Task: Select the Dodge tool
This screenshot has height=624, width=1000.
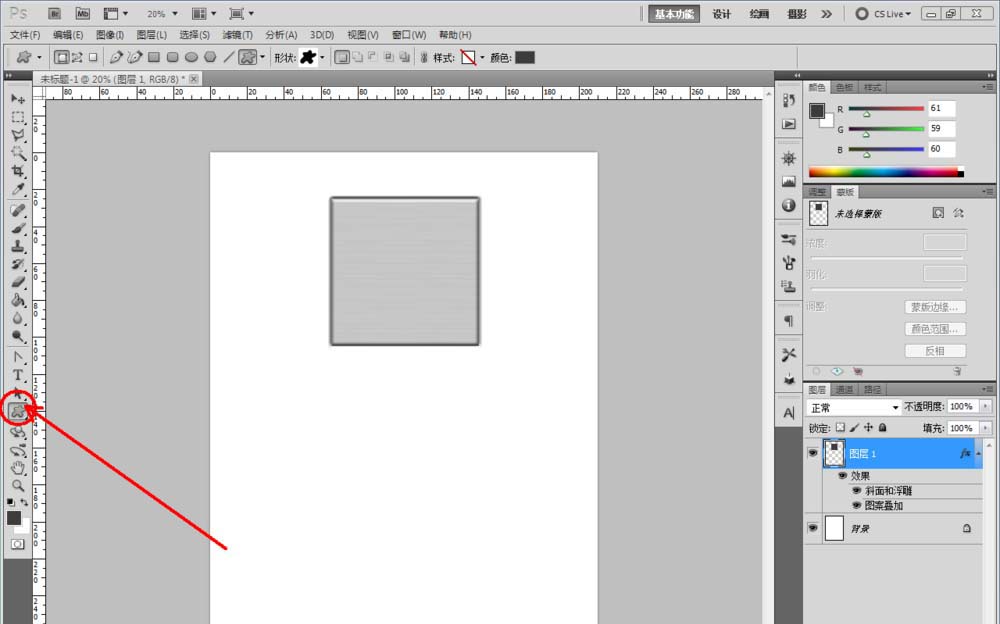Action: [x=18, y=336]
